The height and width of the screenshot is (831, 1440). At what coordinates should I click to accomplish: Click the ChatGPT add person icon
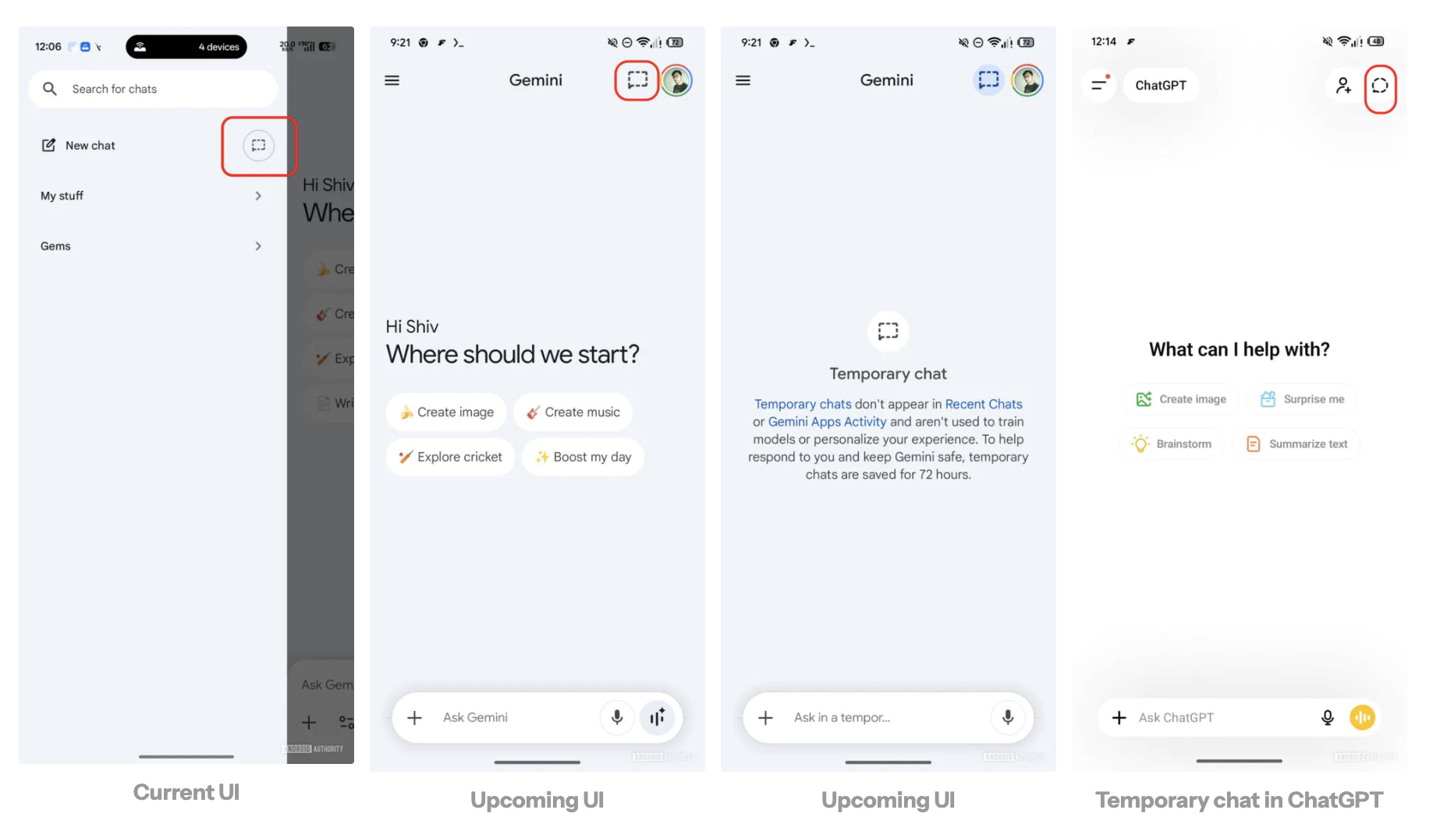tap(1344, 85)
